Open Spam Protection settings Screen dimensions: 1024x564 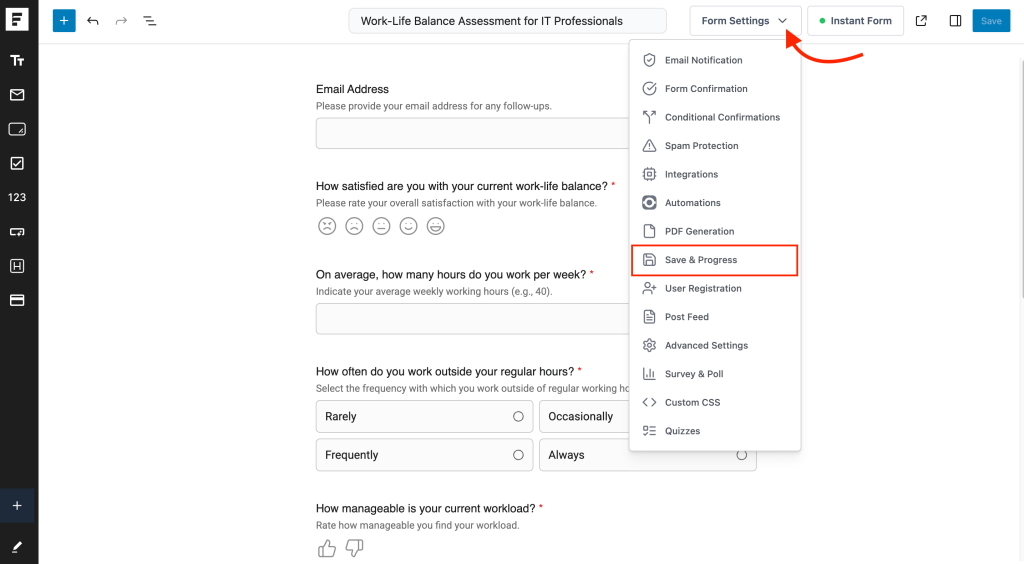point(714,146)
